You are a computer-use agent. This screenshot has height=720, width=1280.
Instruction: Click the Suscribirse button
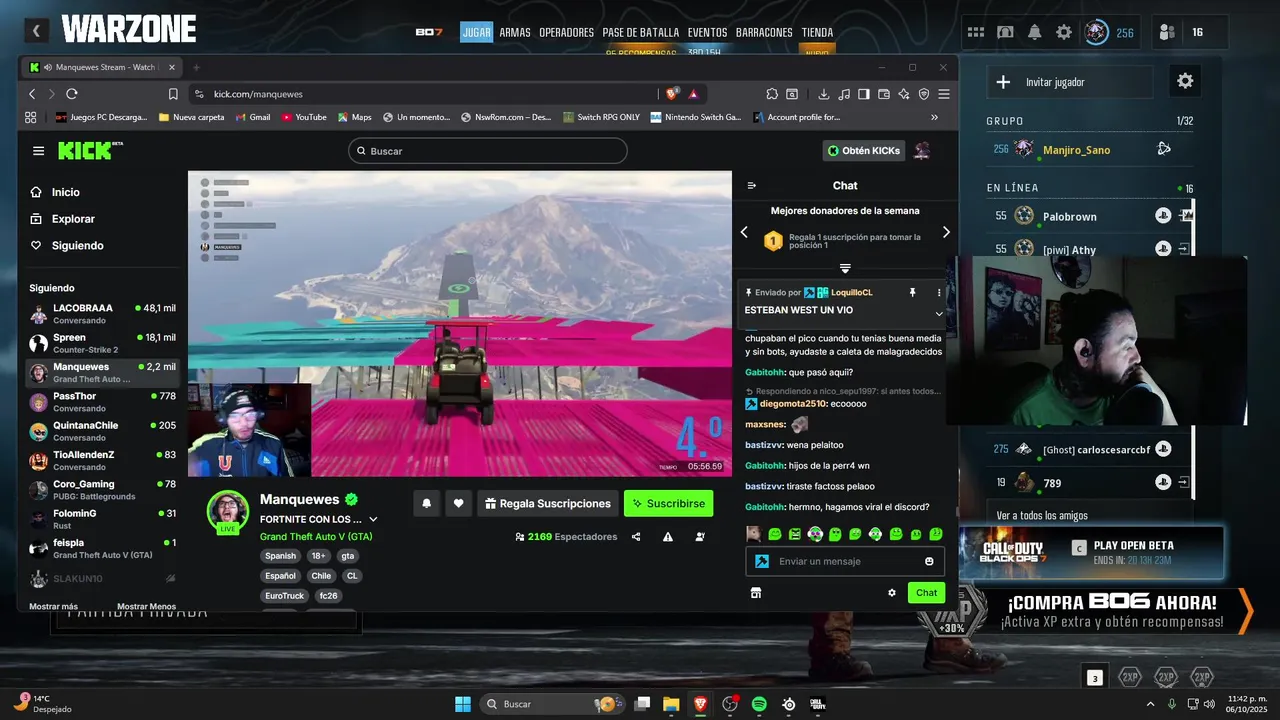click(x=668, y=504)
